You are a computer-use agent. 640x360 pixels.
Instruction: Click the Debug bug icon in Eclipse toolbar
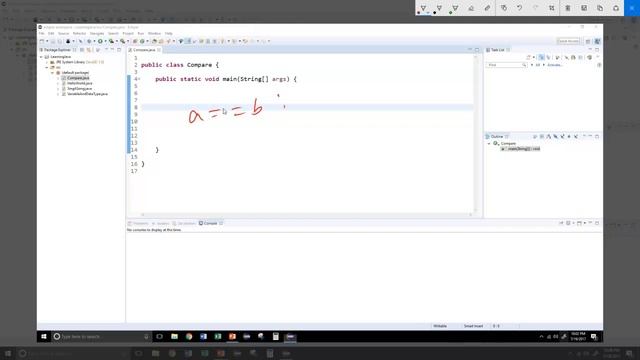coord(89,41)
